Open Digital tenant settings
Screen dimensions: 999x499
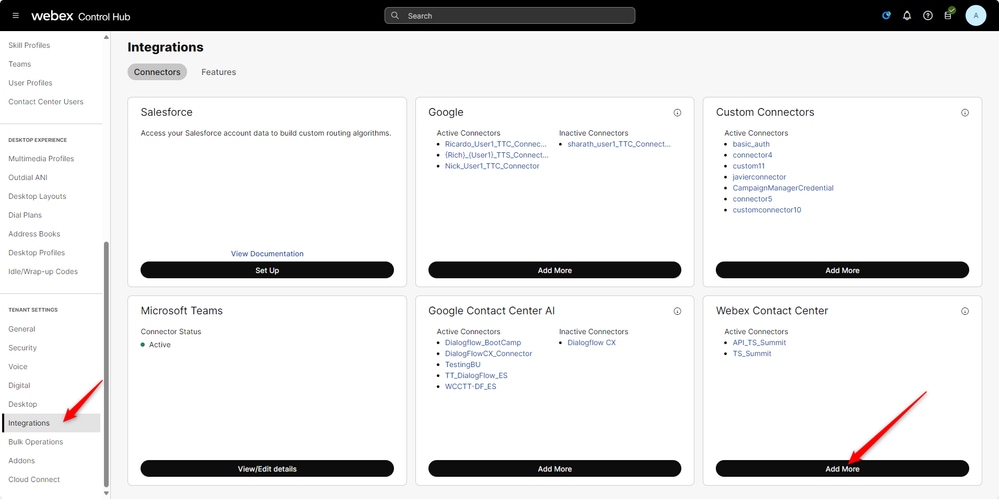pos(19,385)
